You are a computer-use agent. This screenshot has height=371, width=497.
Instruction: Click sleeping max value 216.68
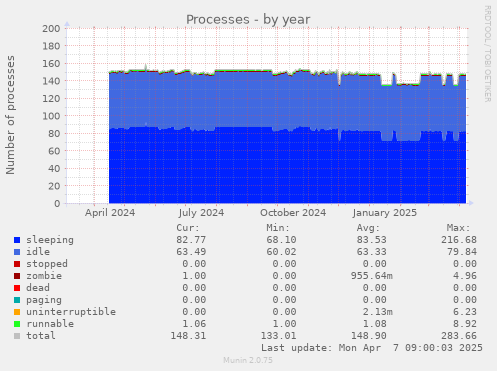(459, 240)
